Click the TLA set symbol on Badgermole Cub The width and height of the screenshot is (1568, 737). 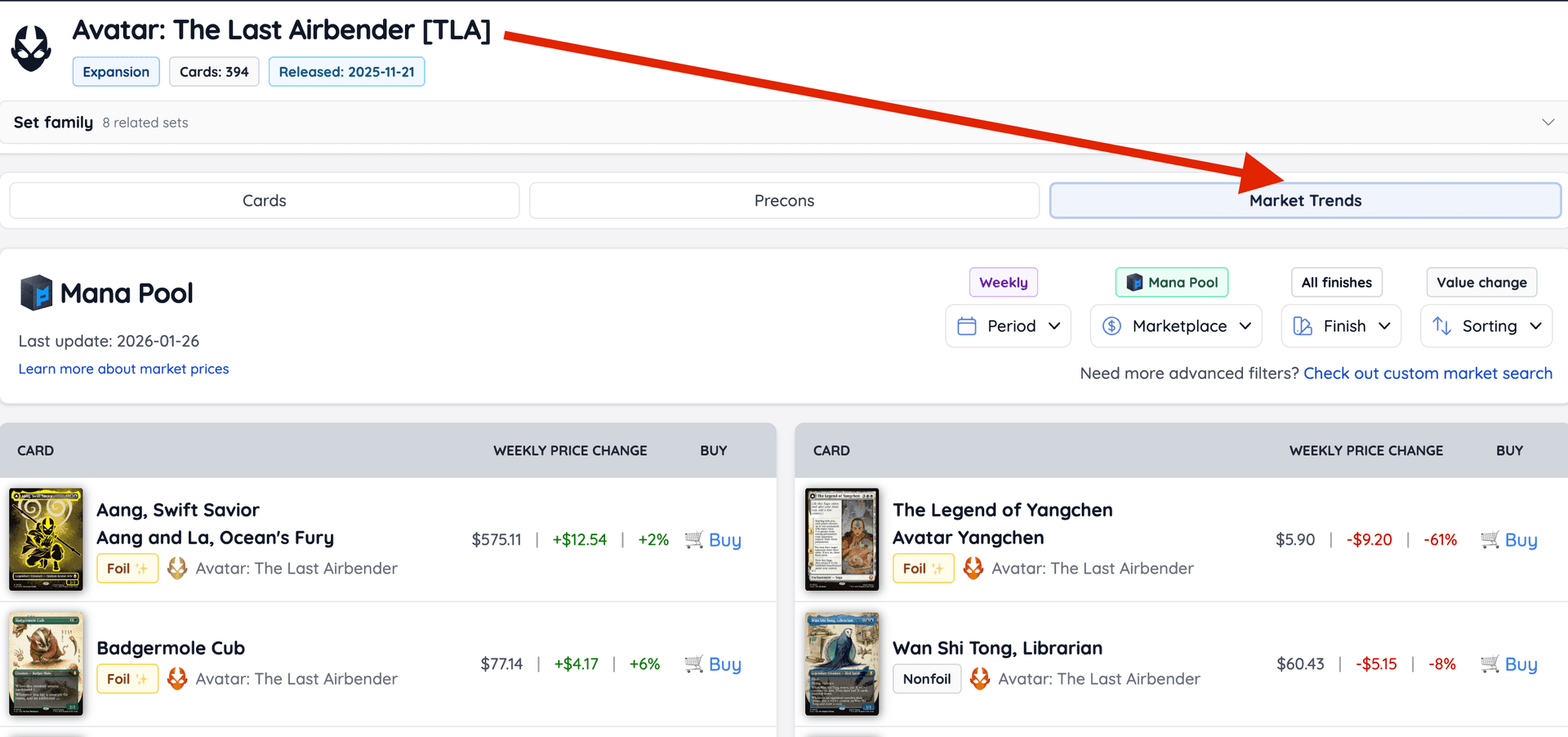(x=177, y=678)
